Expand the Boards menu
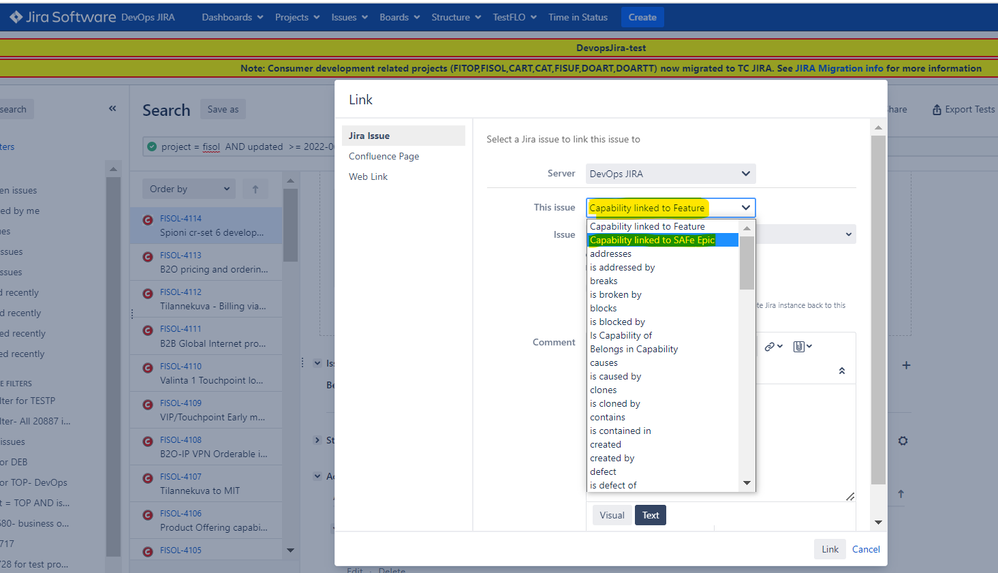This screenshot has height=573, width=998. pos(400,17)
